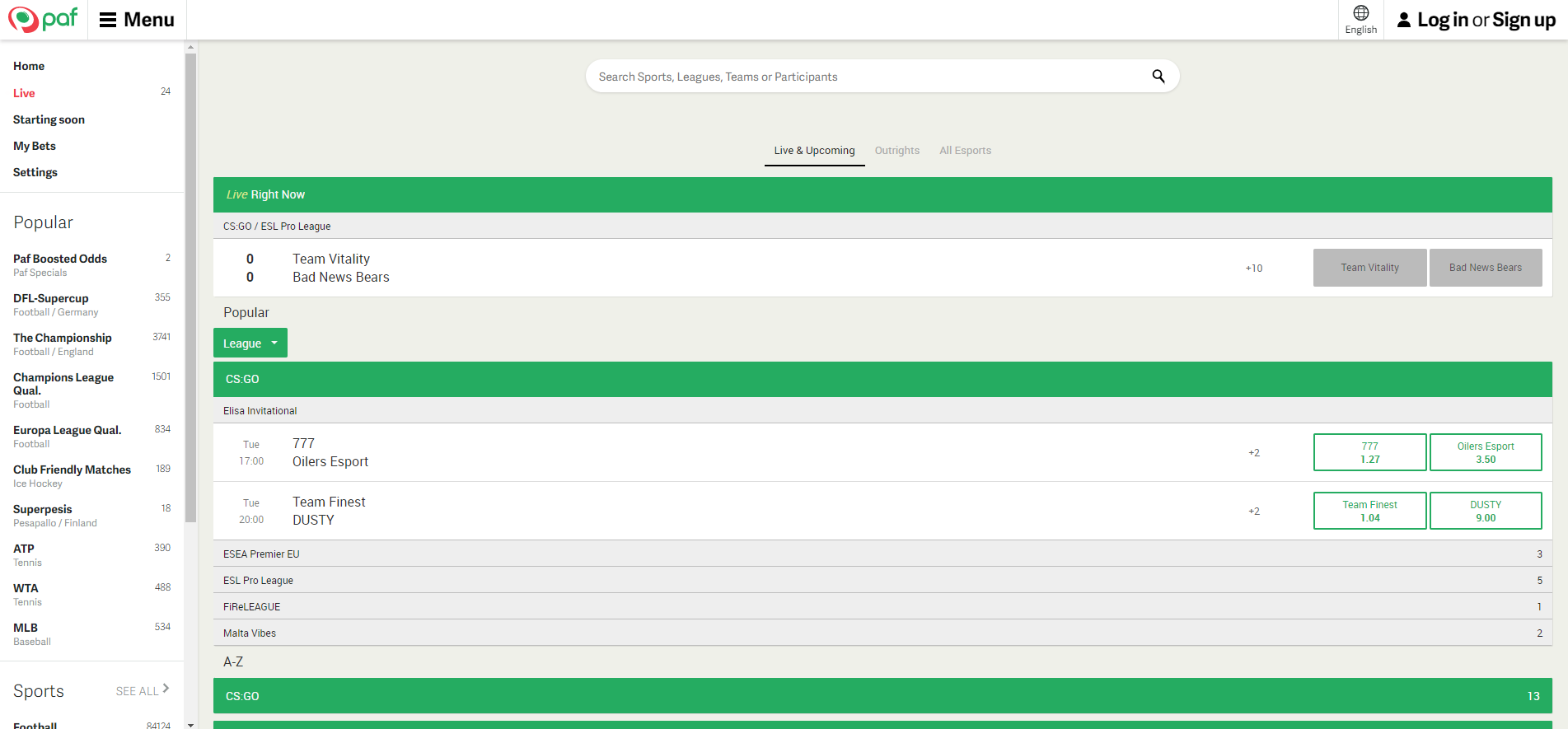Image resolution: width=1568 pixels, height=729 pixels.
Task: Open My Bets in the sidebar
Action: pos(35,146)
